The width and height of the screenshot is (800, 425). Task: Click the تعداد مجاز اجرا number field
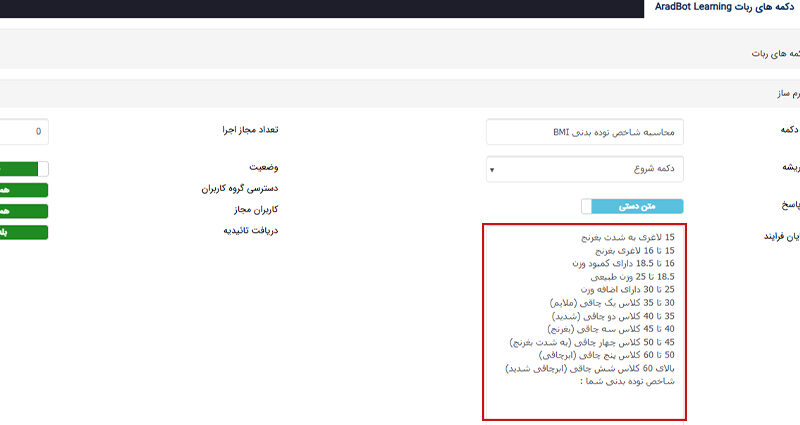(x=24, y=132)
